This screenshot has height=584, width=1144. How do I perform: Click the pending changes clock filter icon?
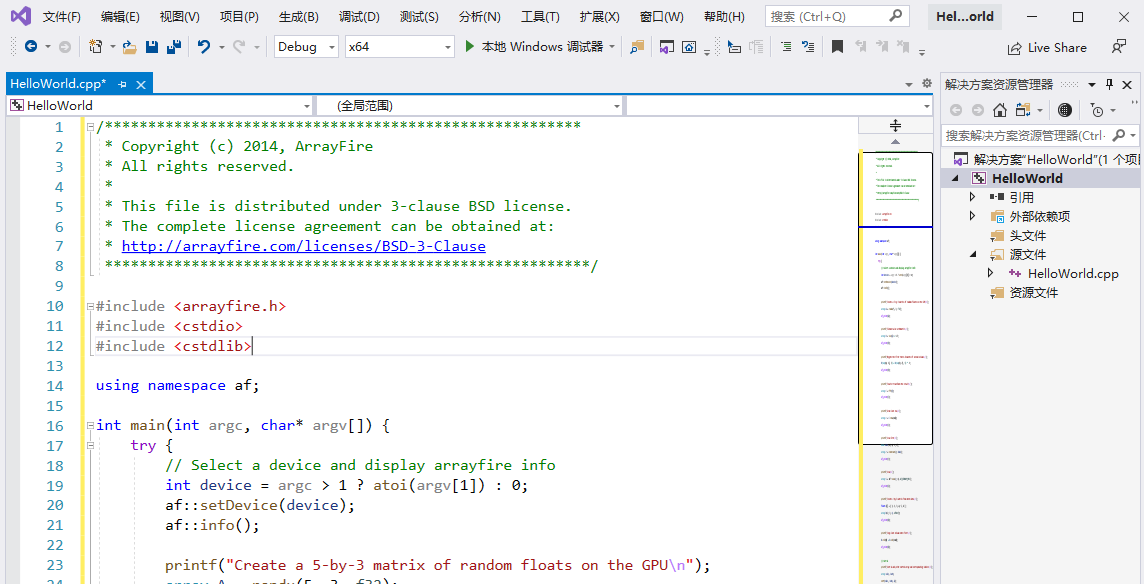click(1097, 110)
